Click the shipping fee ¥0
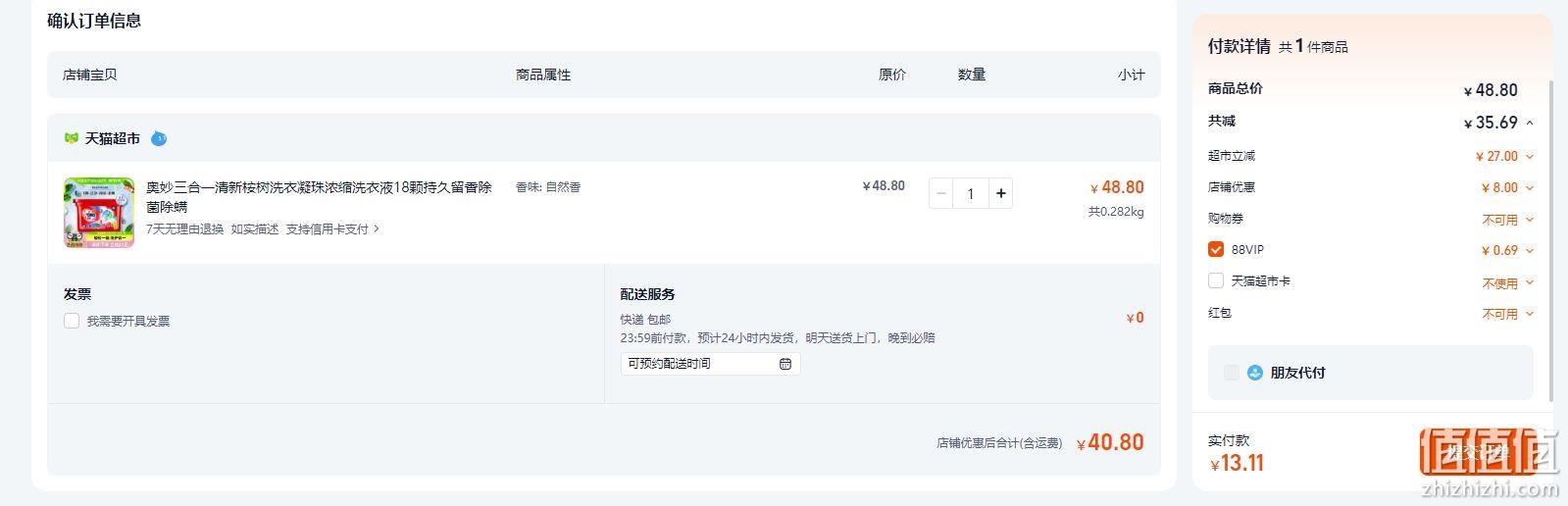The image size is (1568, 506). [x=1135, y=318]
